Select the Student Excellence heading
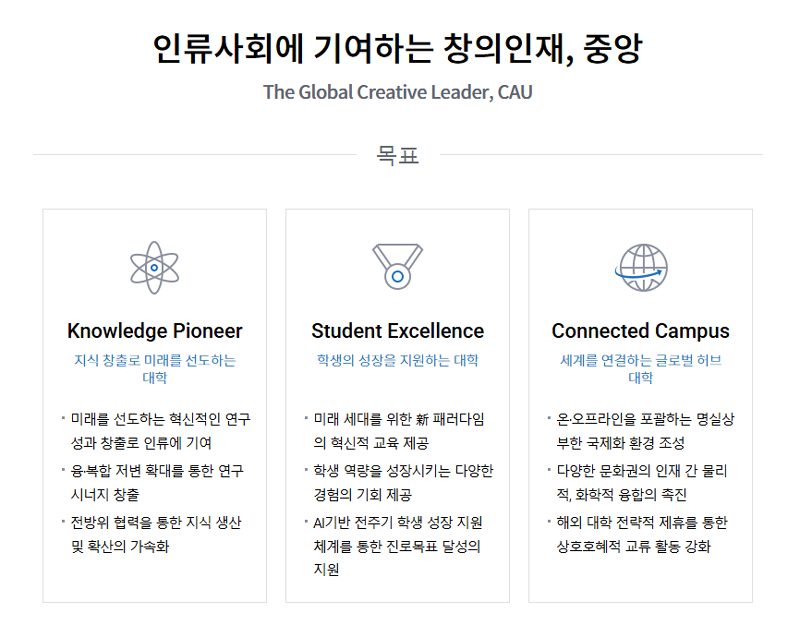800x625 pixels. click(397, 331)
